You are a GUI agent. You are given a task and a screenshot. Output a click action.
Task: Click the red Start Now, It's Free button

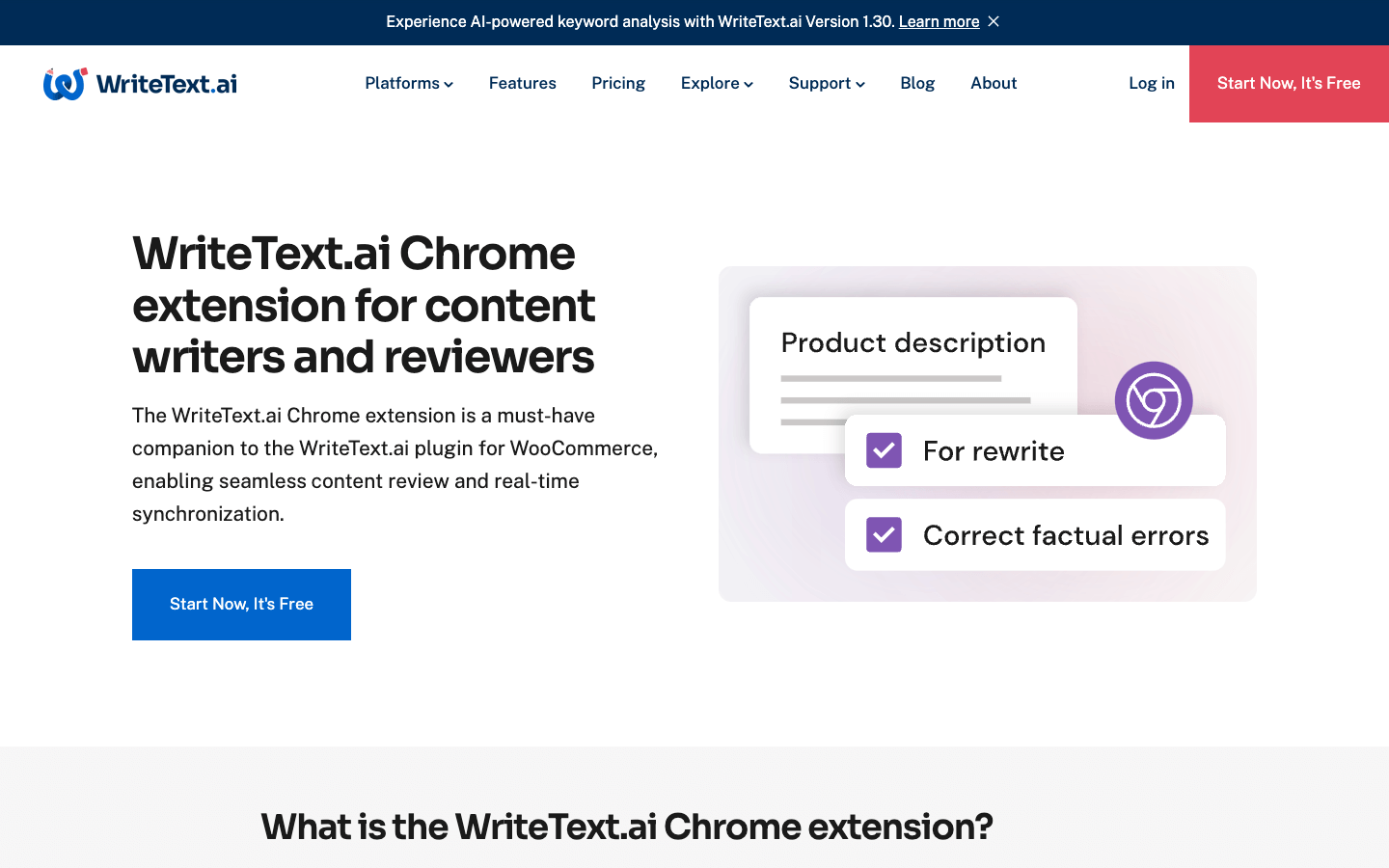1289,84
